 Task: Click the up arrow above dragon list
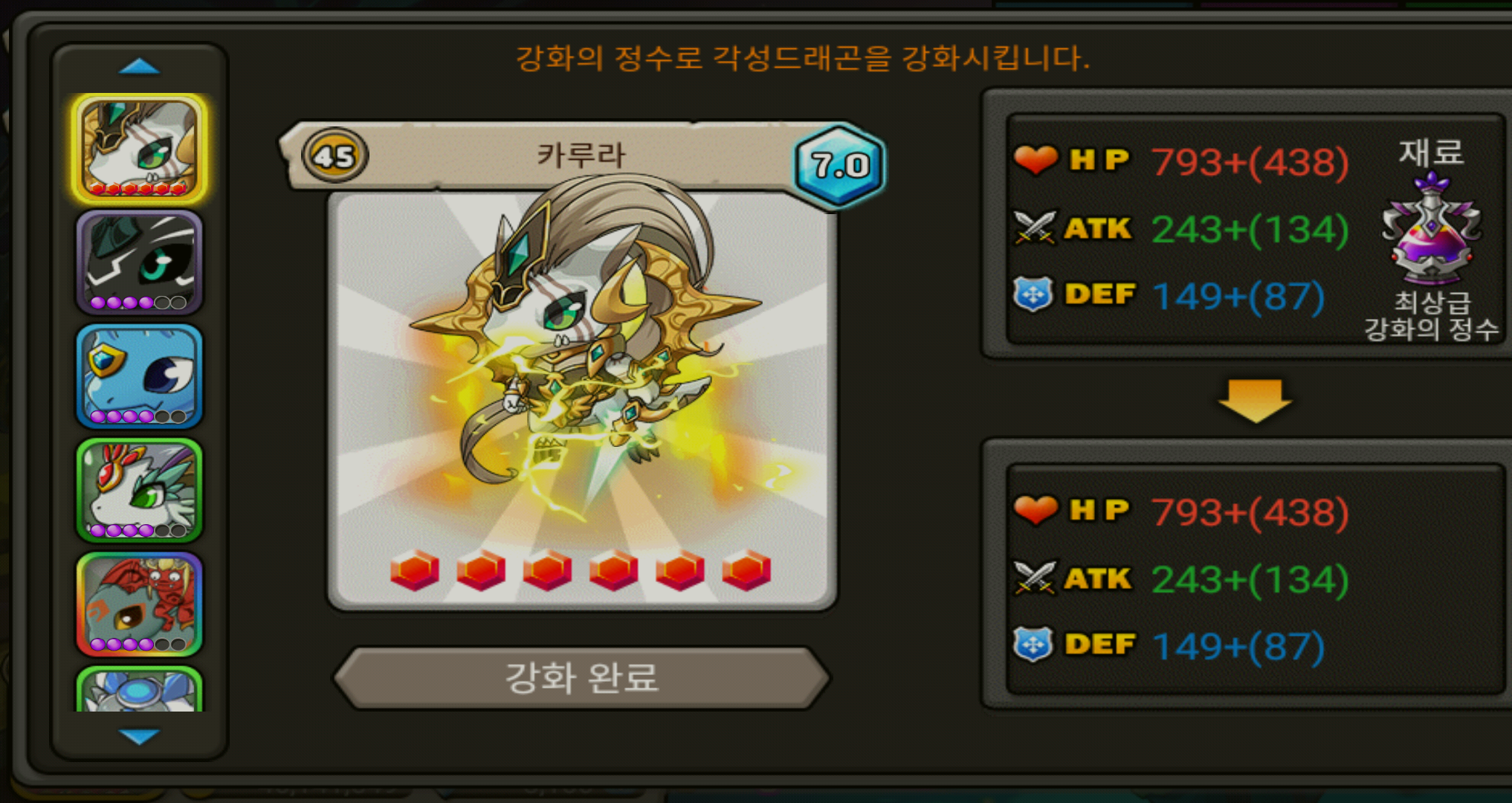click(x=139, y=67)
